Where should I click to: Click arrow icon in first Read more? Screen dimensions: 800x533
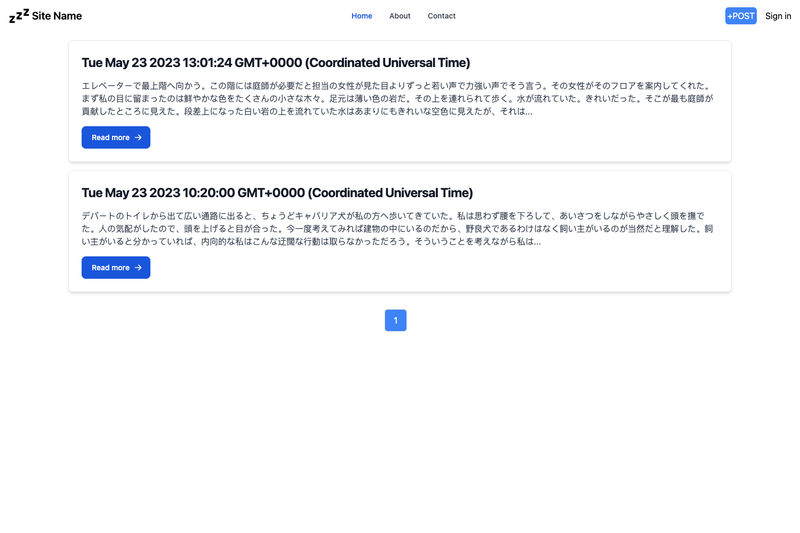pos(138,138)
